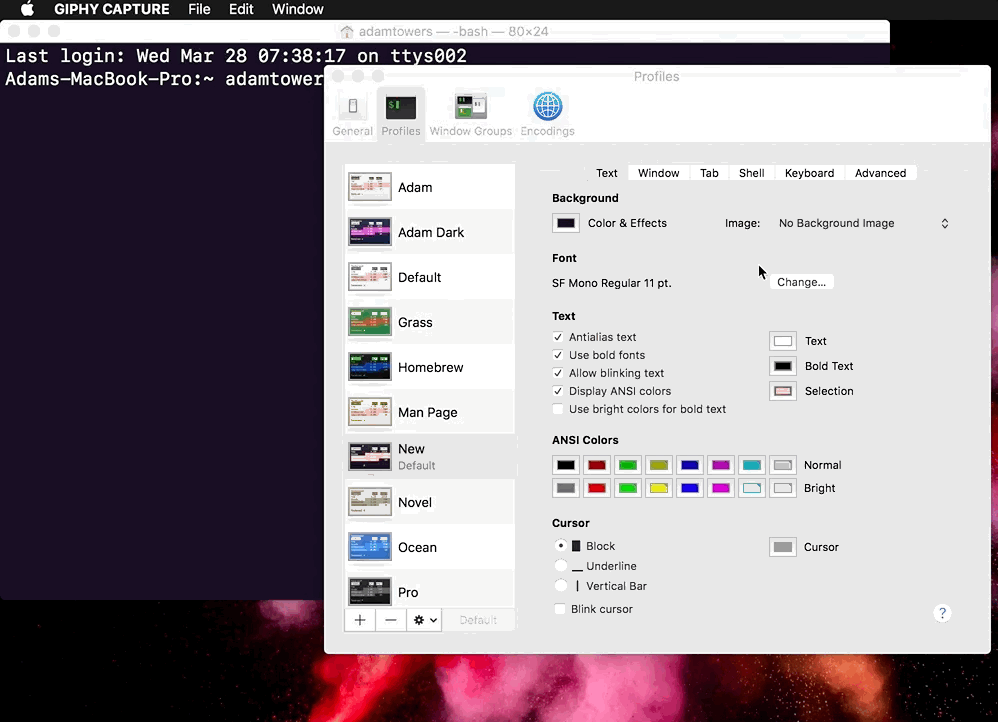Open the Selection color well
998x722 pixels.
pyautogui.click(x=783, y=391)
